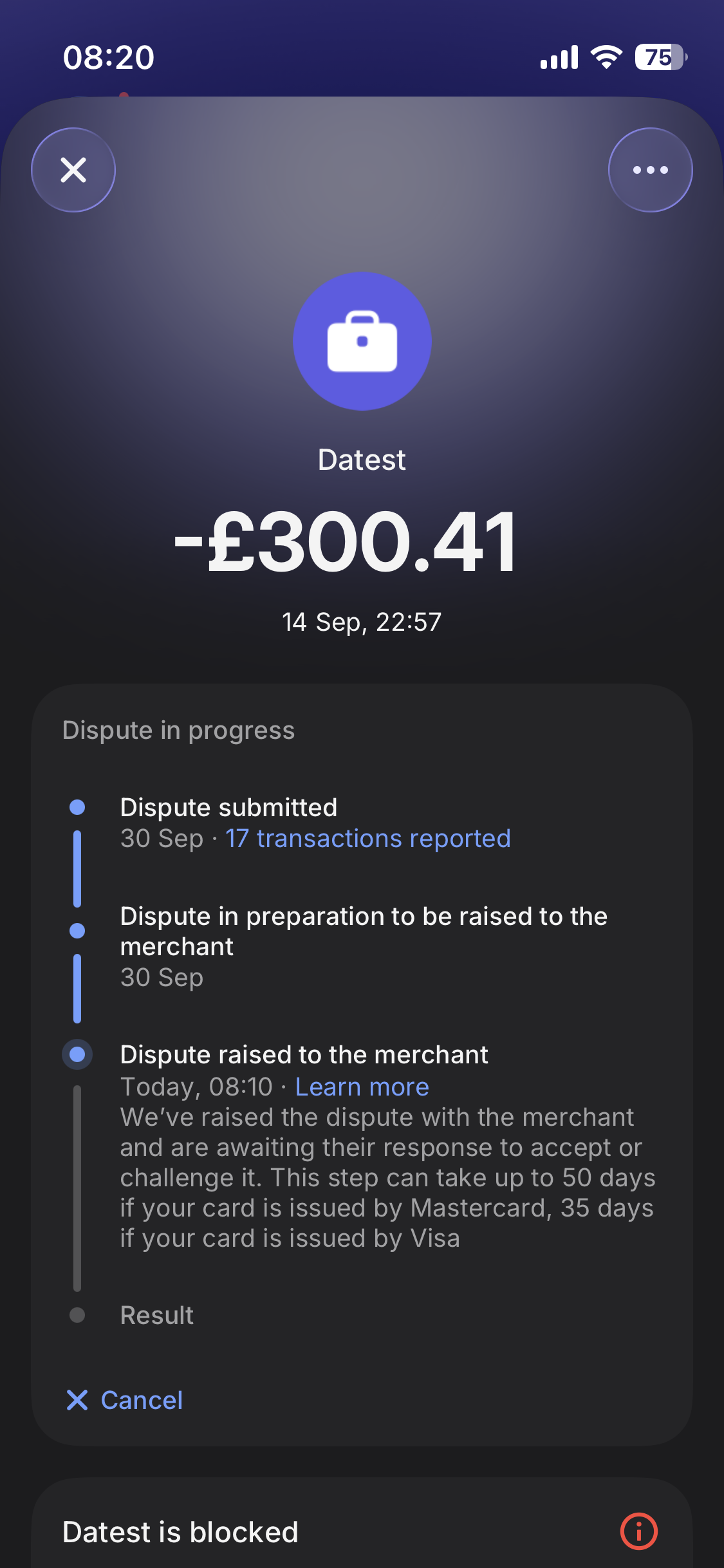Tap the Dispute raised to merchant timeline dot
The width and height of the screenshot is (724, 1568).
(x=77, y=1054)
